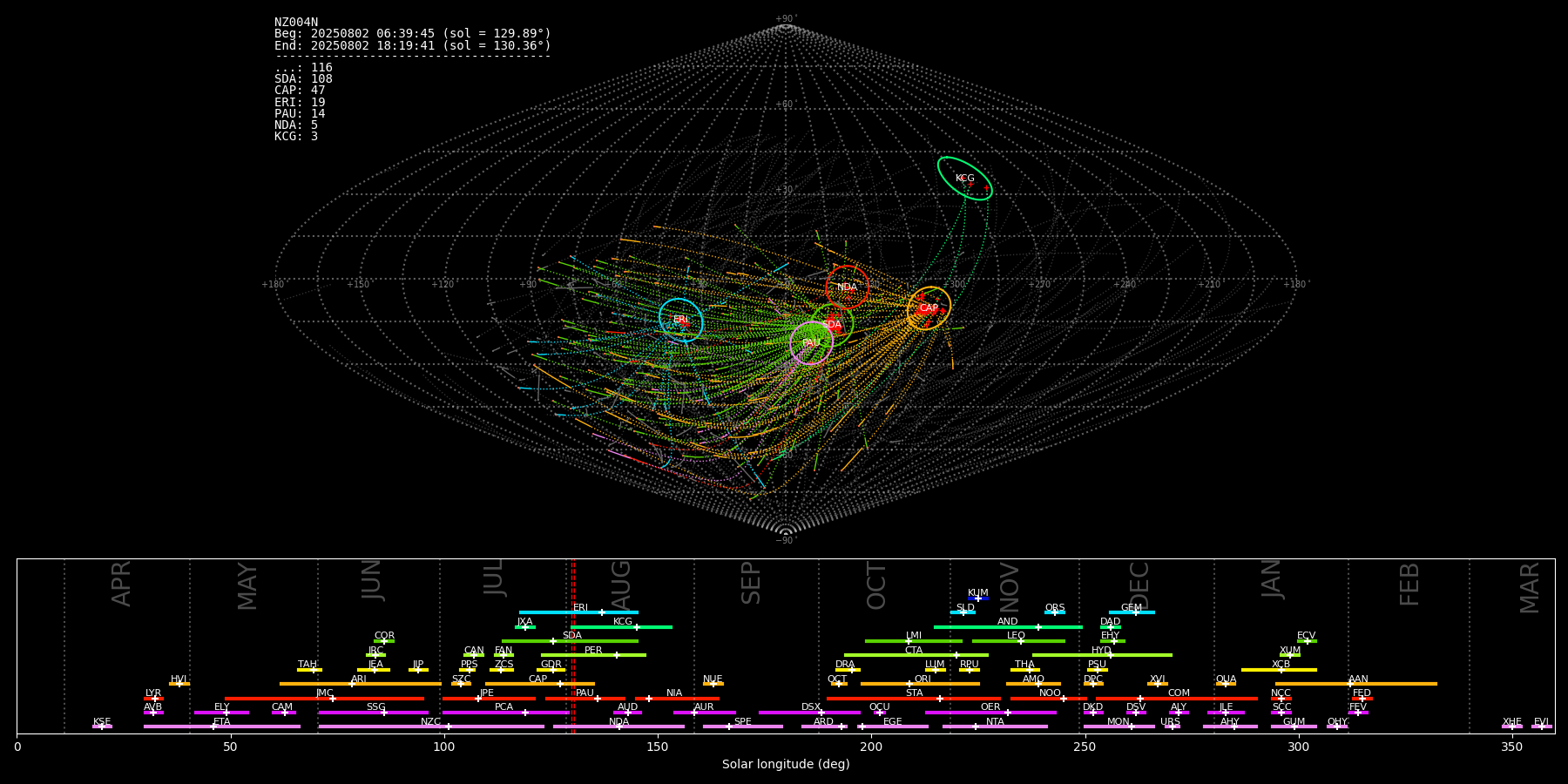Select the orange CAP bar in the timeline

coord(540,684)
